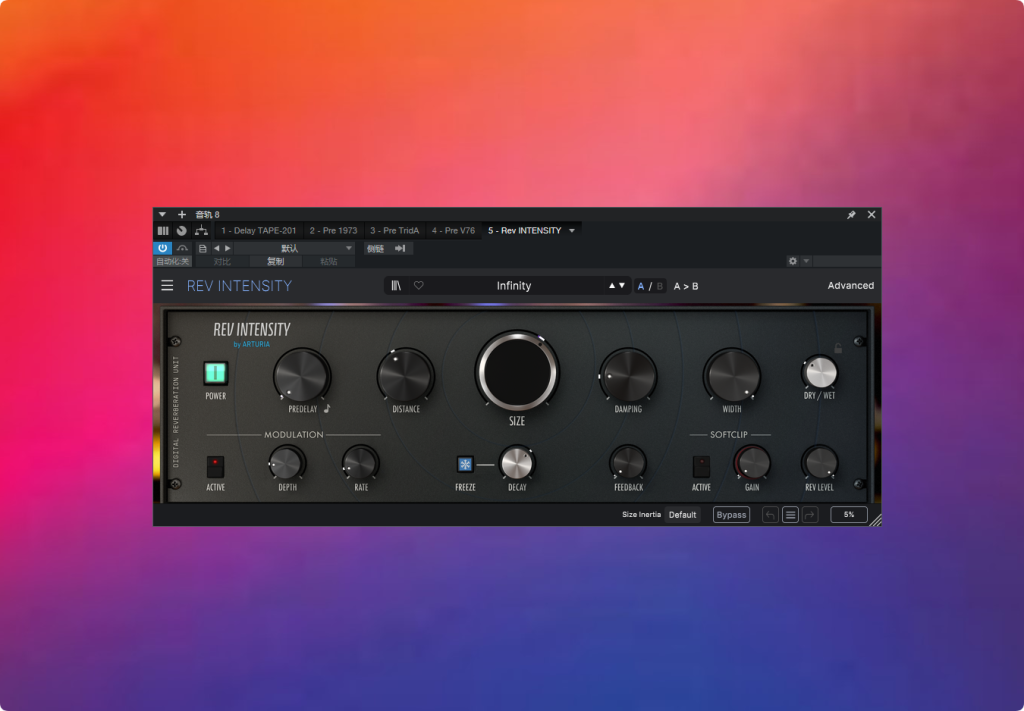Switch to the 1 - Delay TAPE-201 tab
The width and height of the screenshot is (1024, 711).
pos(259,230)
